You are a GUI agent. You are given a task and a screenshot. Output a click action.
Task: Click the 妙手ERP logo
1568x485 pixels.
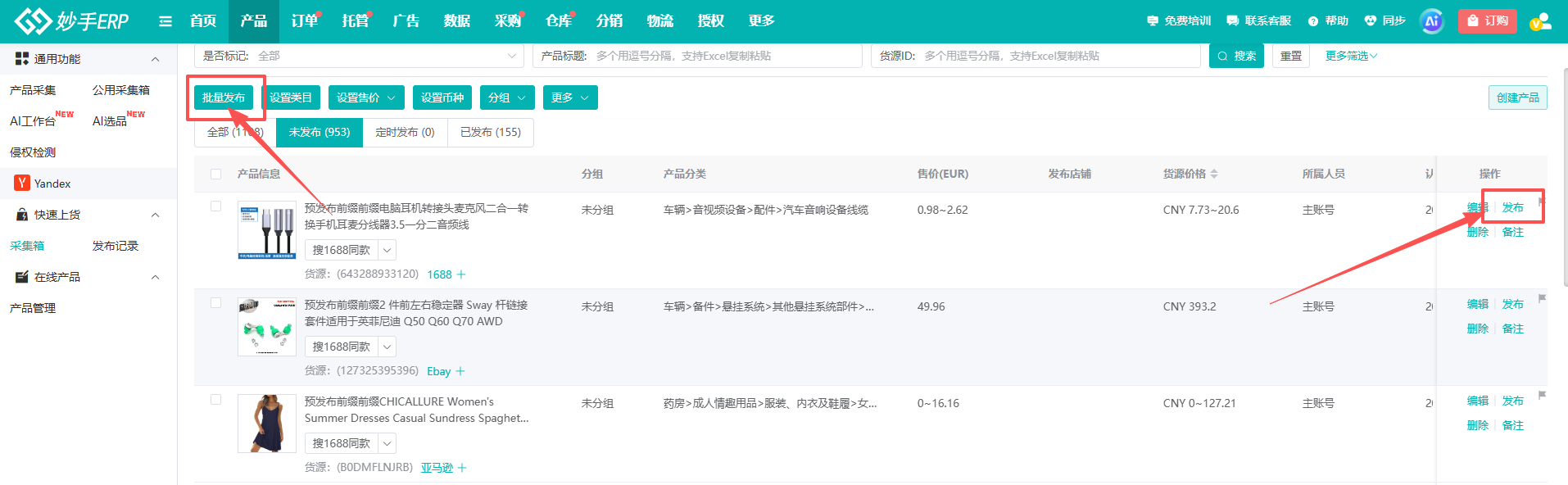point(72,21)
